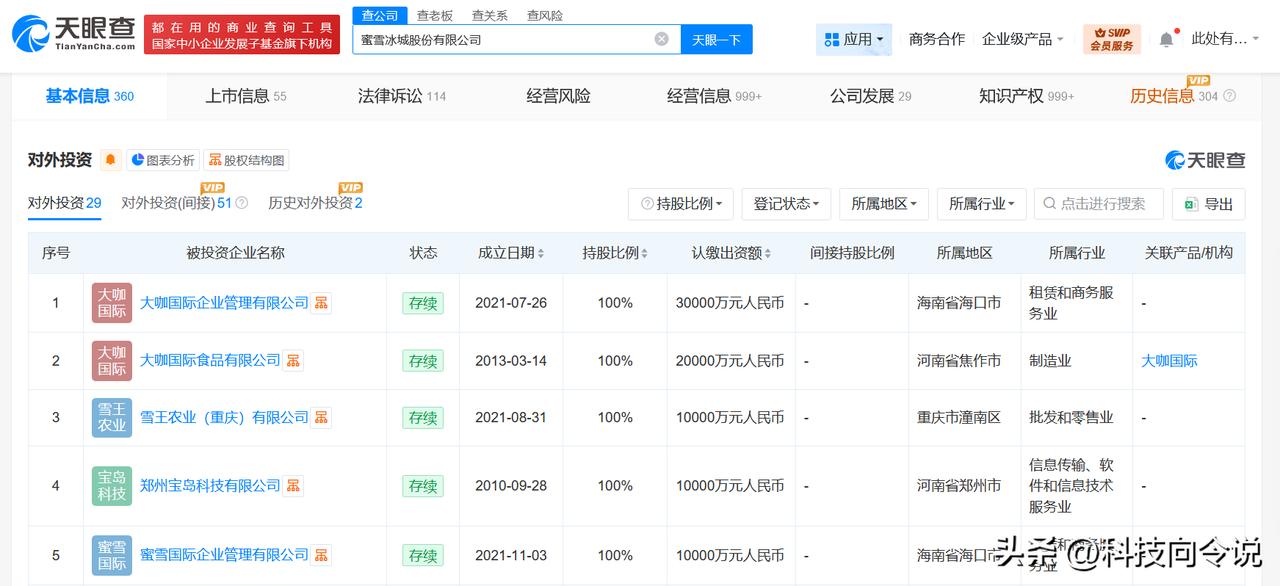
Task: Open the 历史信息 304 tab
Action: (1174, 96)
